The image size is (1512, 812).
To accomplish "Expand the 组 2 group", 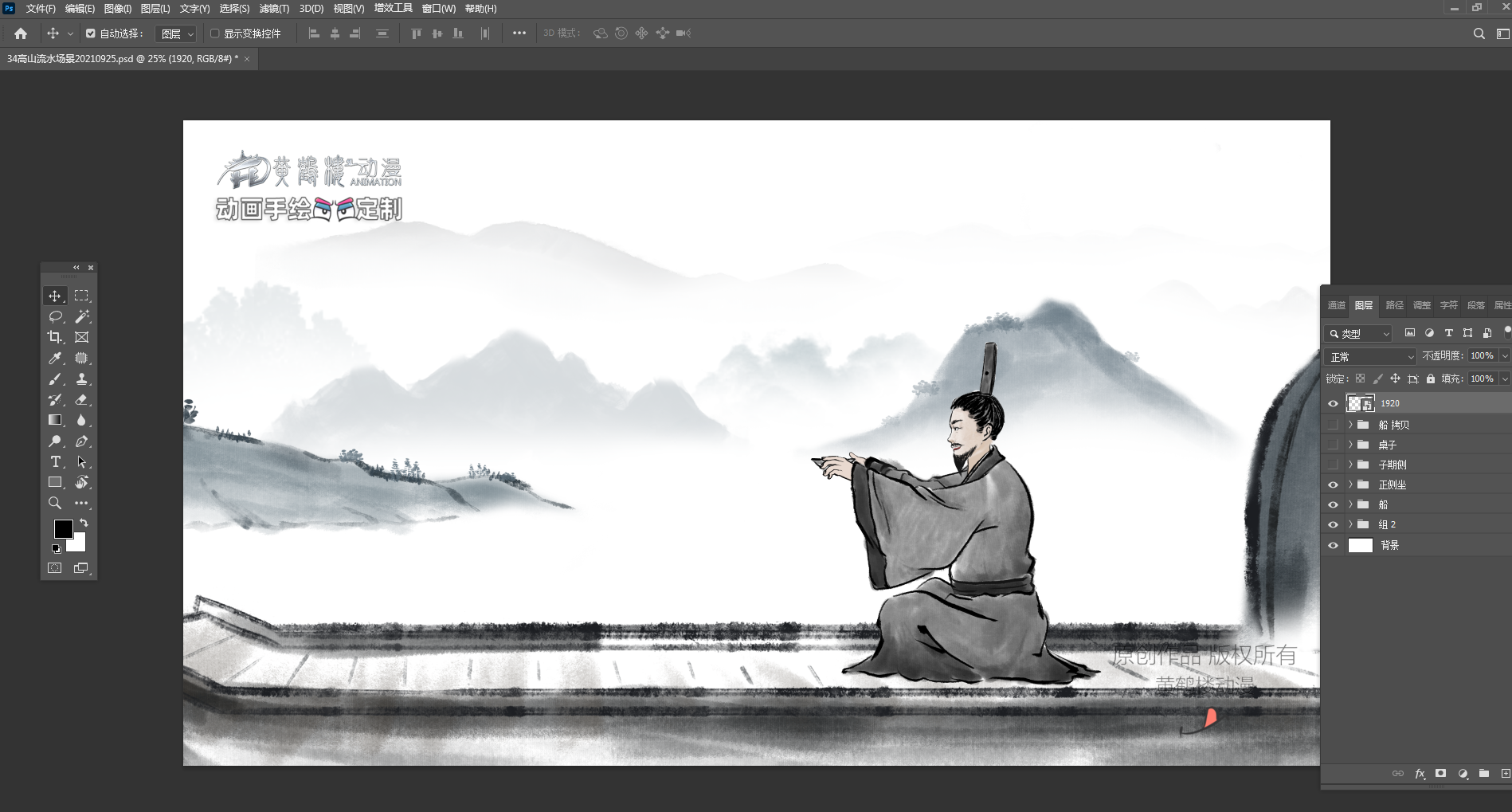I will click(x=1350, y=524).
